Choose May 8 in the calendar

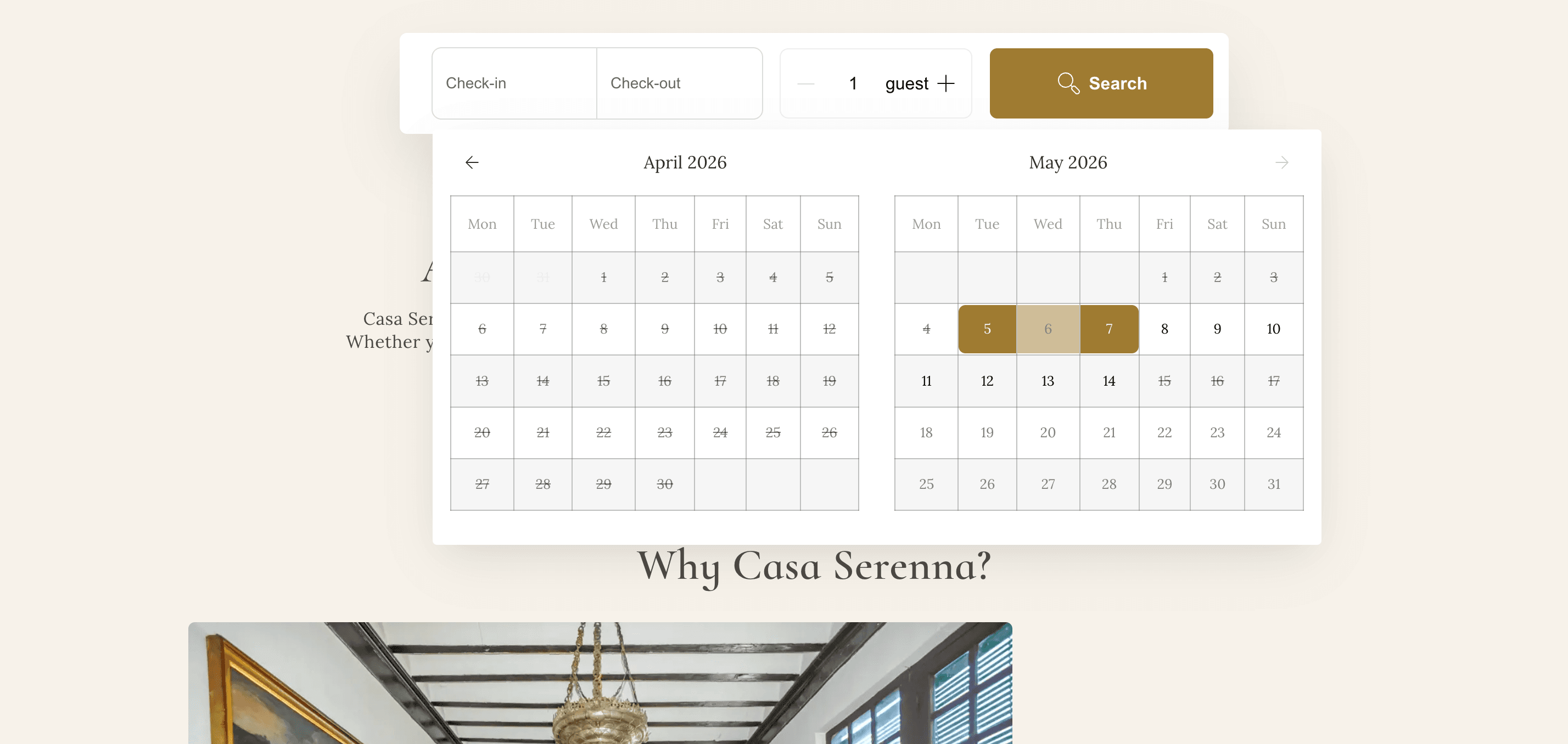[1164, 329]
